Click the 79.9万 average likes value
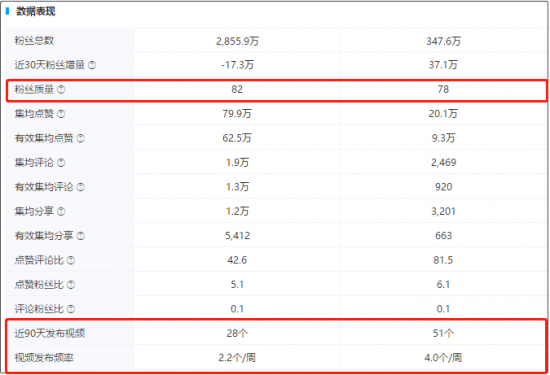 [x=237, y=114]
